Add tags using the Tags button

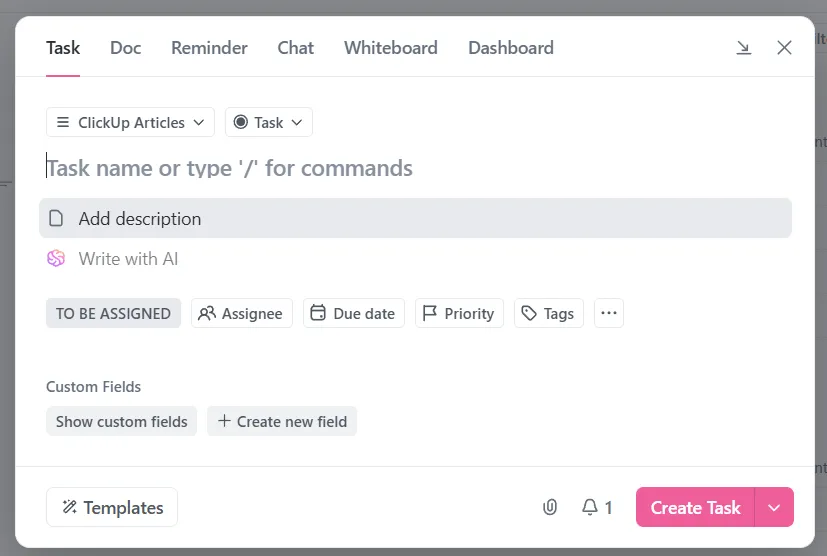549,313
